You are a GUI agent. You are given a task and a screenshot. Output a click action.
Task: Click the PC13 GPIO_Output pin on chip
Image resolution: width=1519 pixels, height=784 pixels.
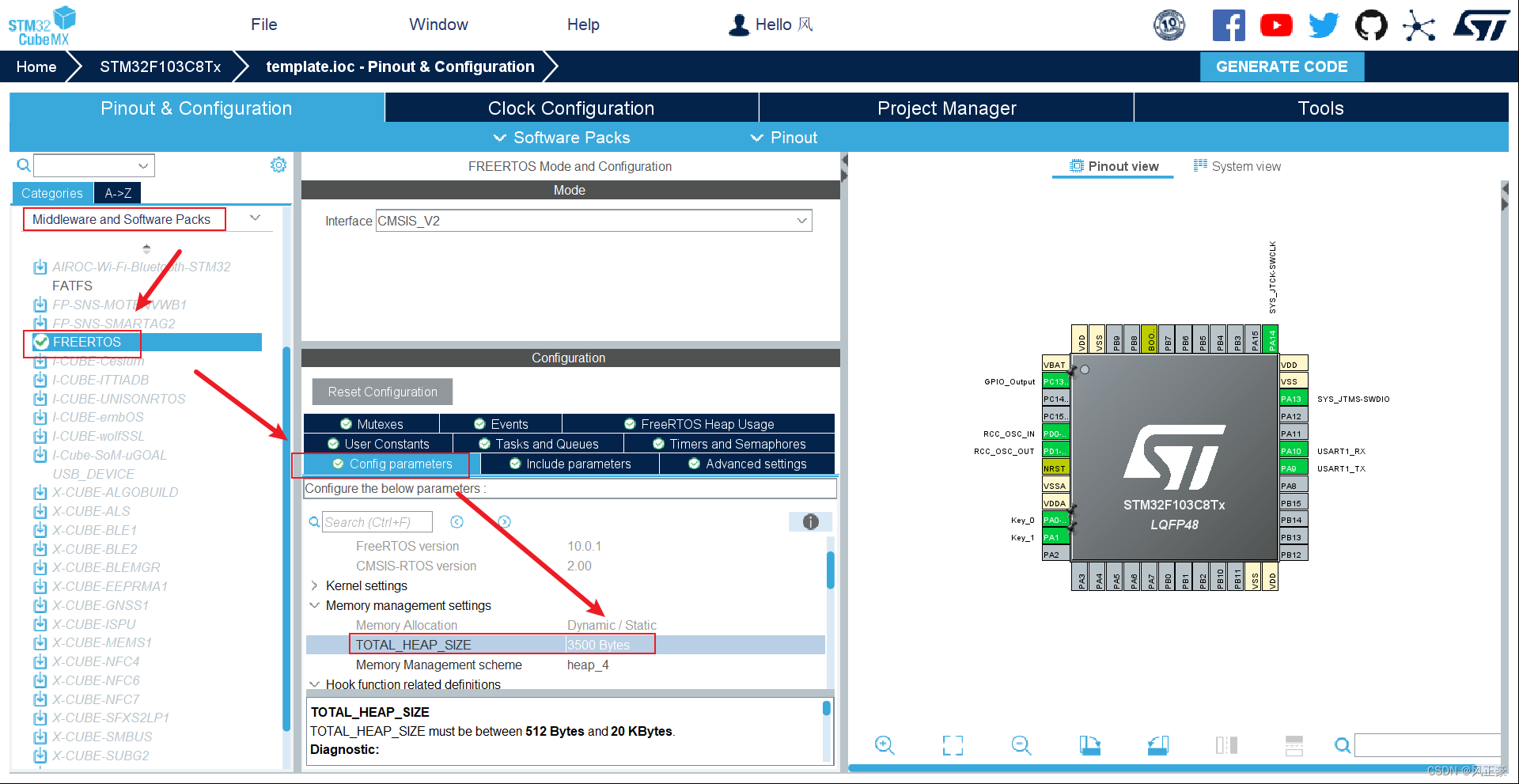click(1055, 381)
